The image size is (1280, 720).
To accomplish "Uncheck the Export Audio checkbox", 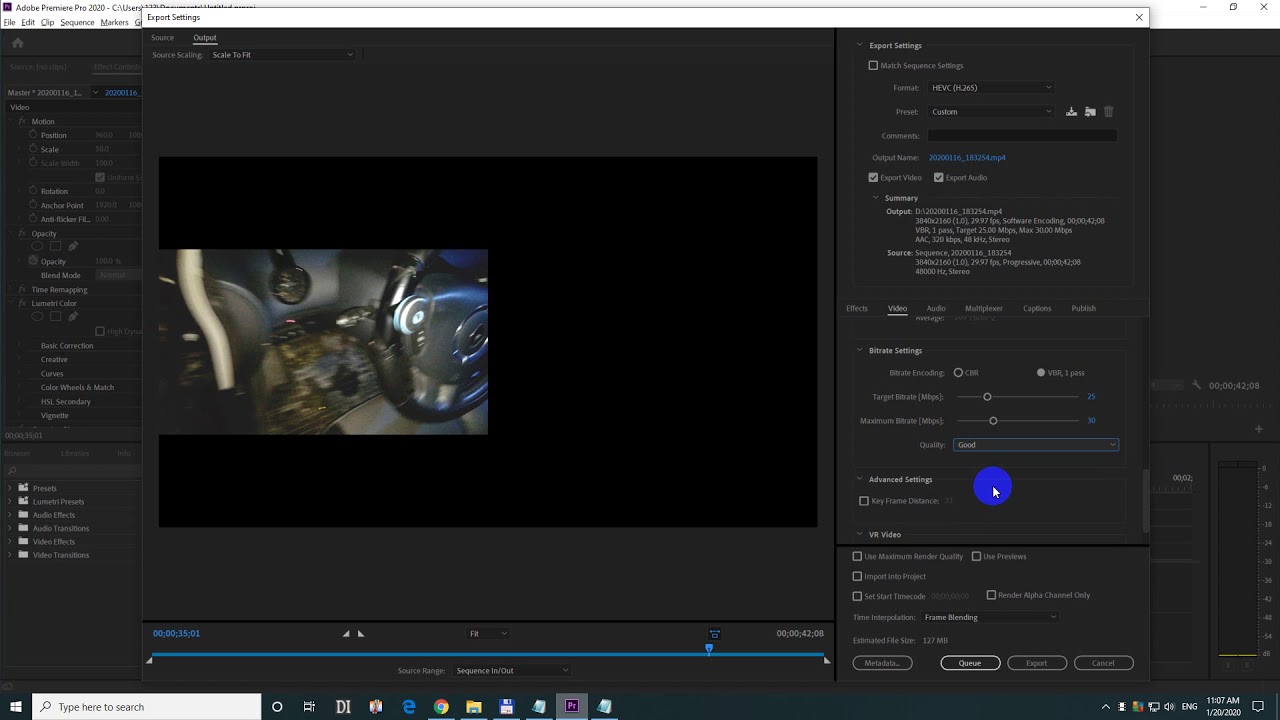I will pos(938,178).
